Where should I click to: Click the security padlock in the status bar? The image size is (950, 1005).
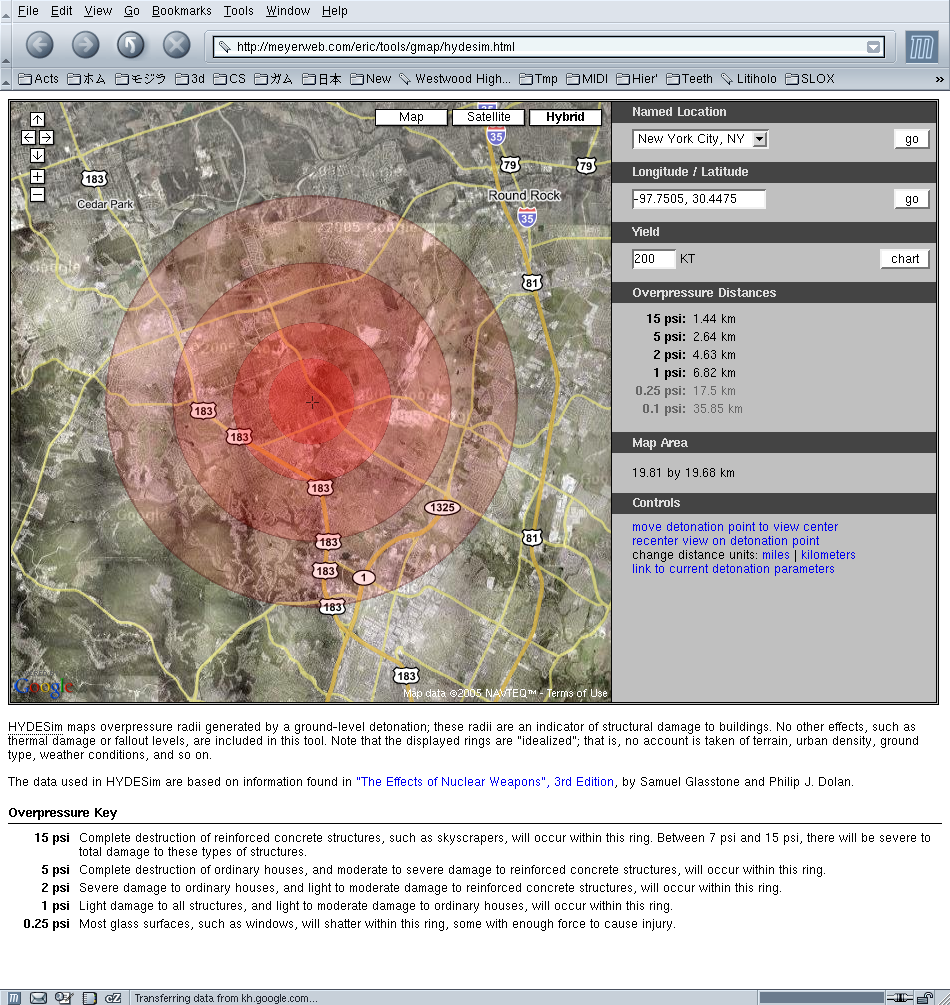[x=924, y=997]
